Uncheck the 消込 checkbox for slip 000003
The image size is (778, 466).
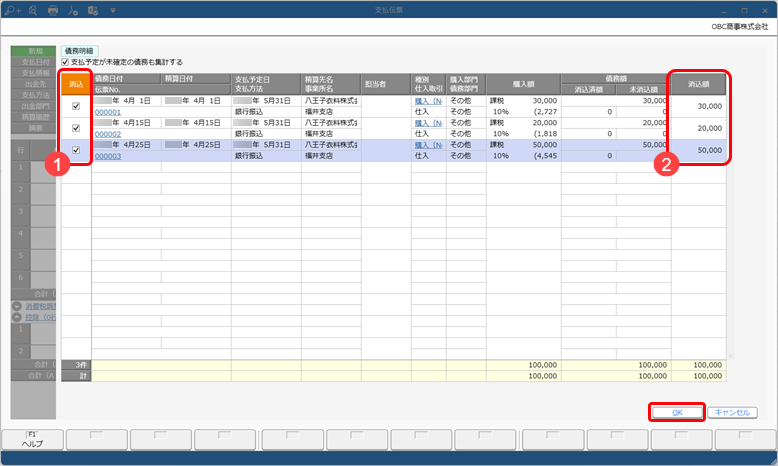click(x=76, y=150)
